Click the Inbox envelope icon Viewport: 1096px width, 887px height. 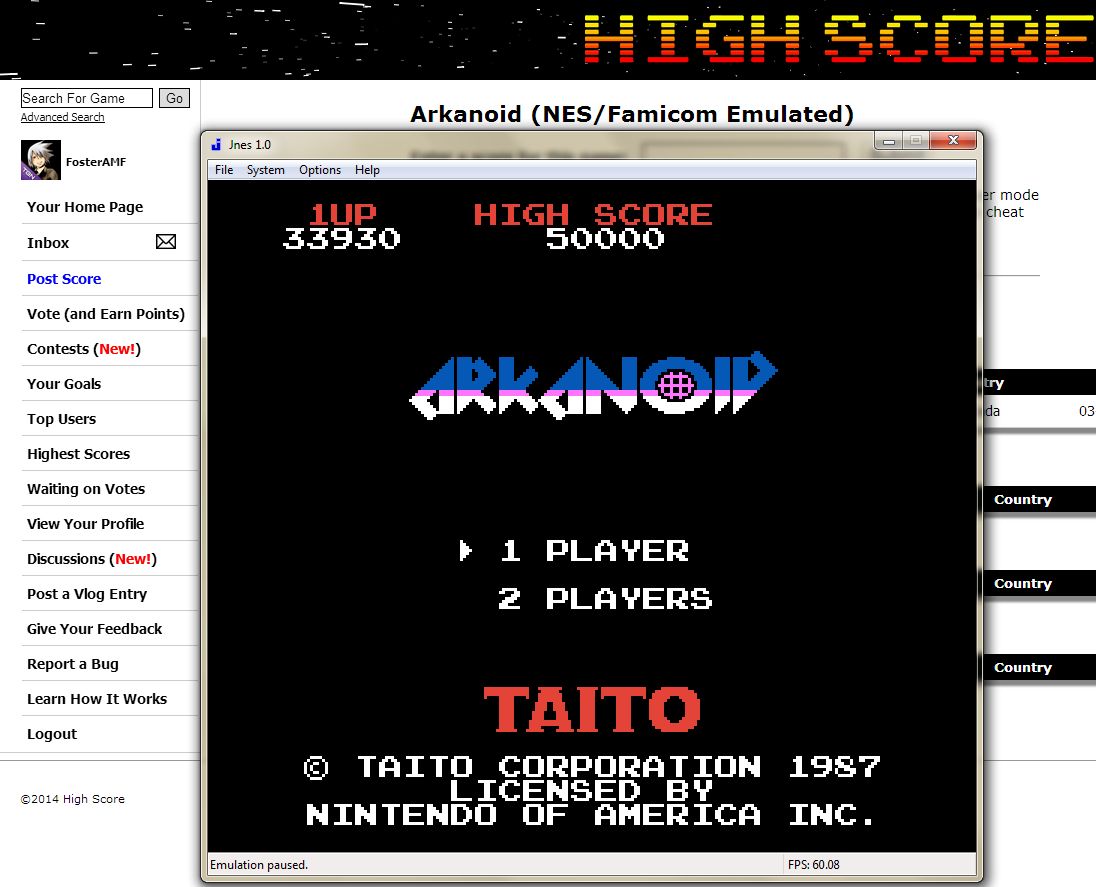[166, 242]
